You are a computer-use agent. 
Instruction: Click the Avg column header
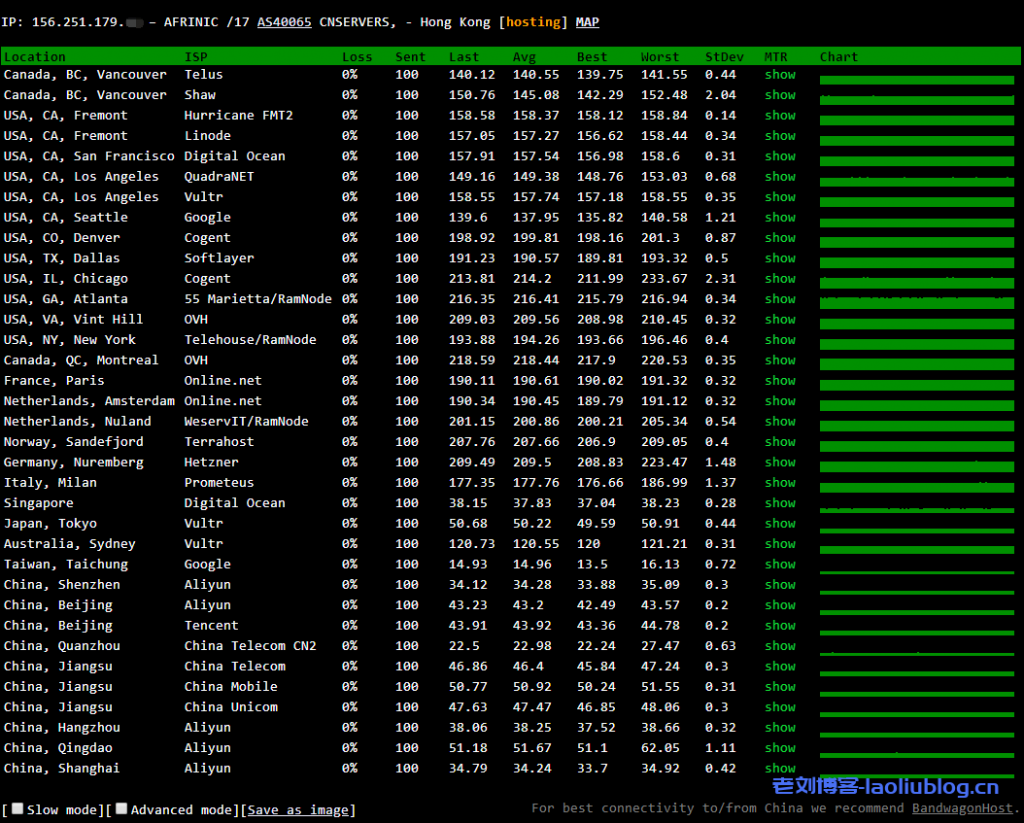point(524,57)
